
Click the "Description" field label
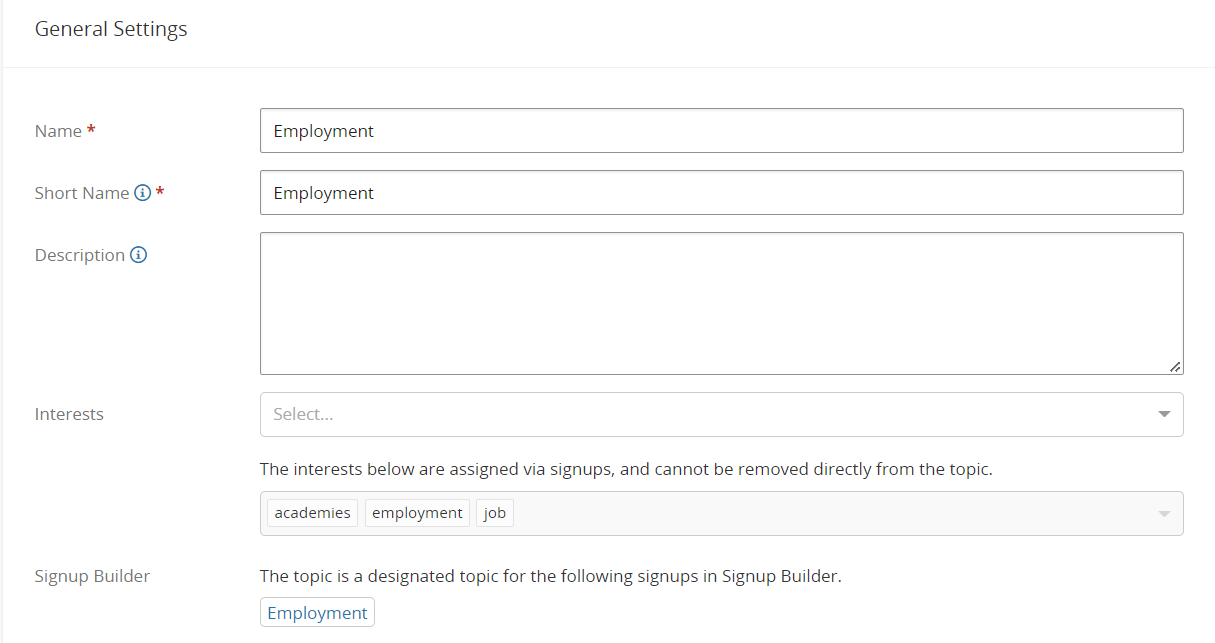(80, 255)
